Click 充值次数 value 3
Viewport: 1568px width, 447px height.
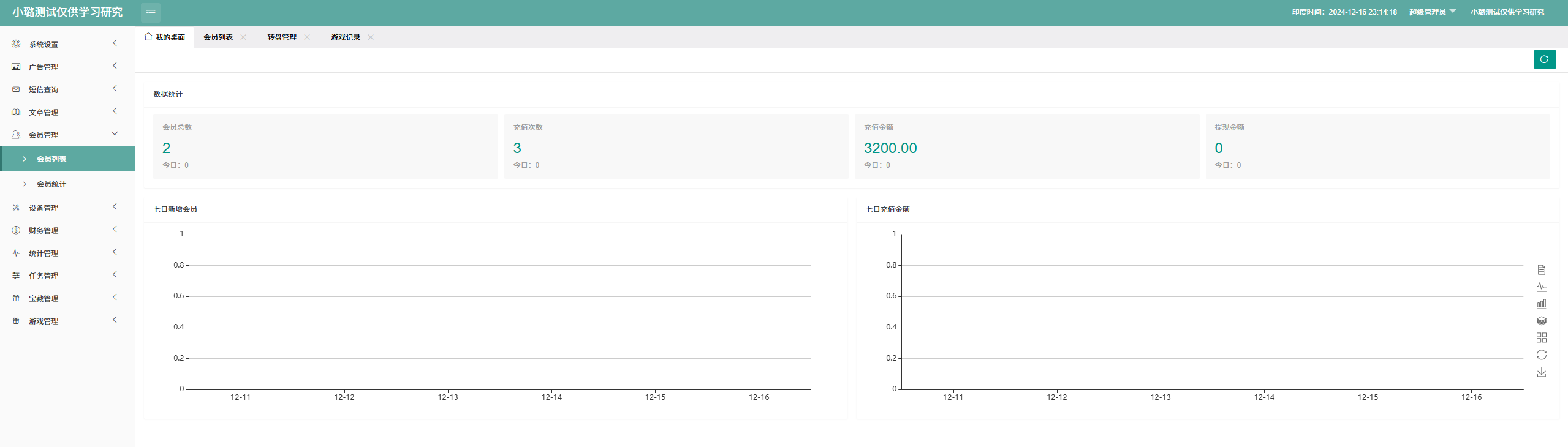tap(517, 148)
